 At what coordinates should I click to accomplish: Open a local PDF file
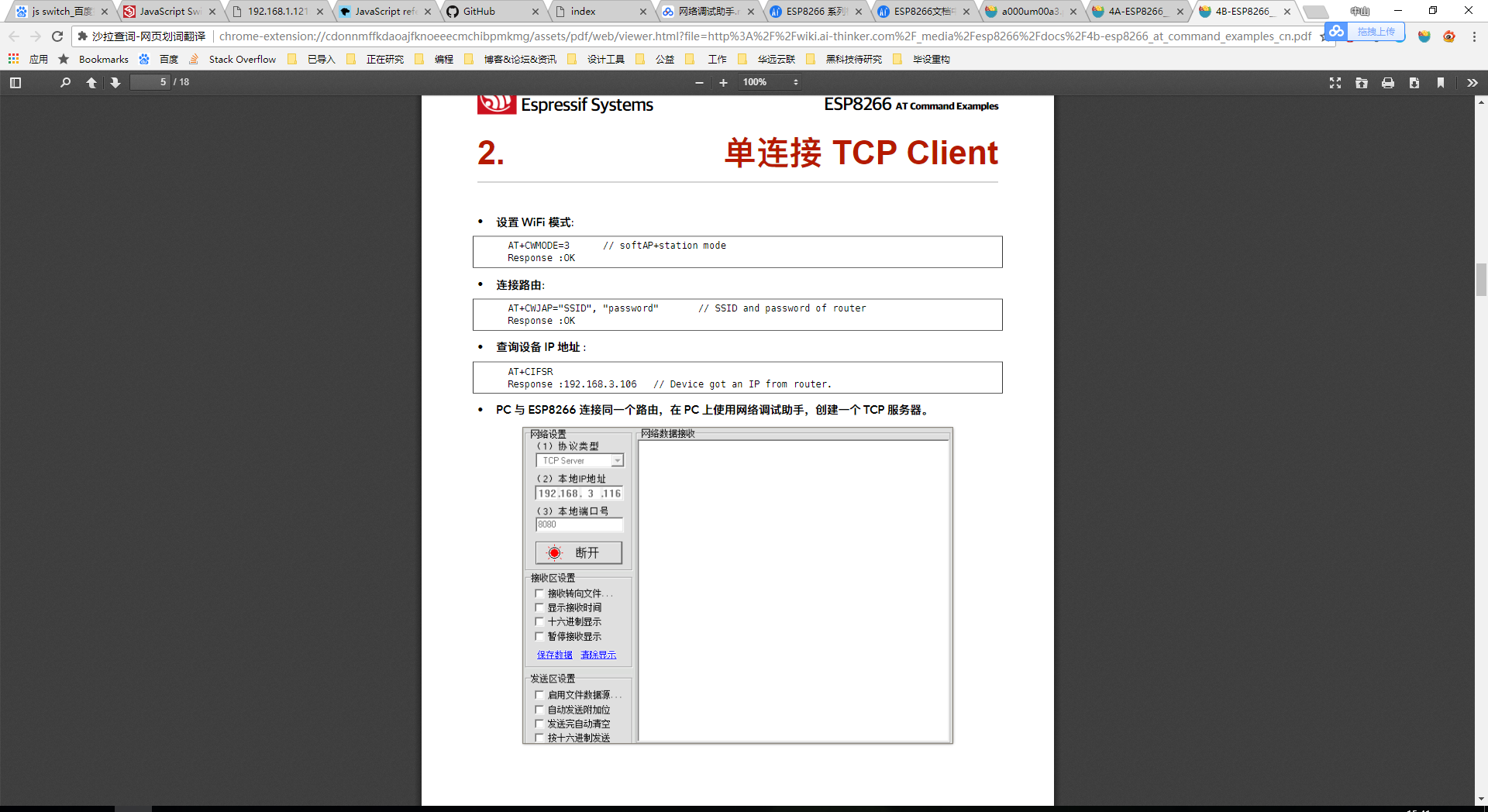pos(1362,83)
